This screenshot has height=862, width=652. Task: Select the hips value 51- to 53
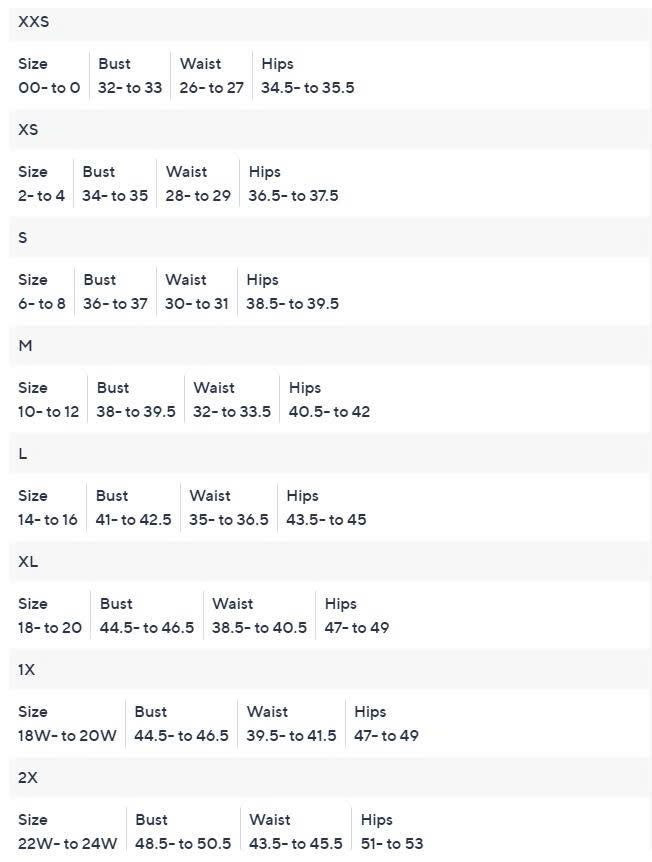[x=392, y=844]
